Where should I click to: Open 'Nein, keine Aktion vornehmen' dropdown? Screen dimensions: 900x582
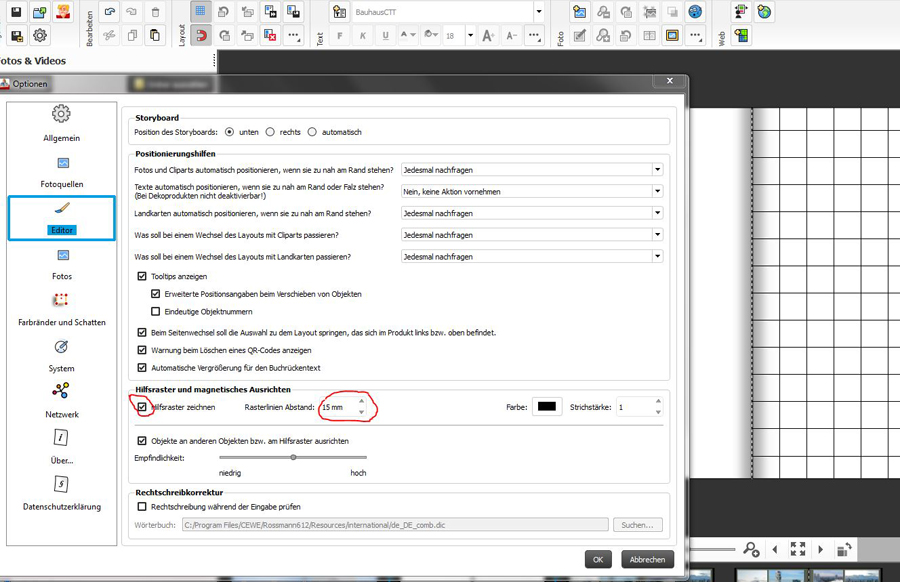pos(530,191)
